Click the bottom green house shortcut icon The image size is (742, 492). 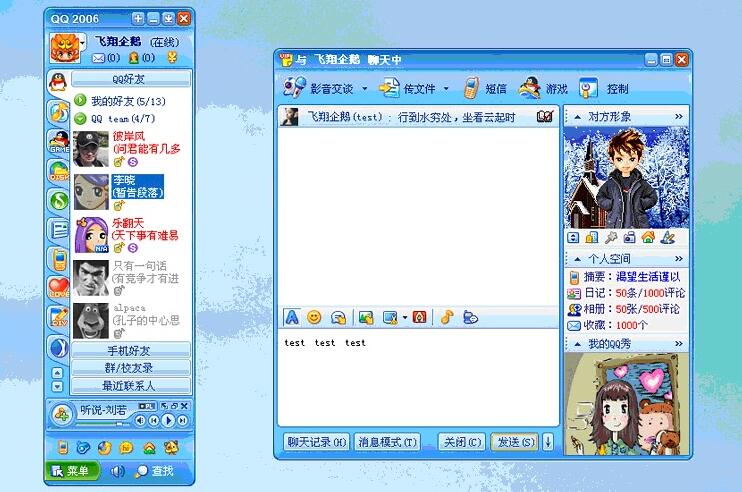point(149,448)
